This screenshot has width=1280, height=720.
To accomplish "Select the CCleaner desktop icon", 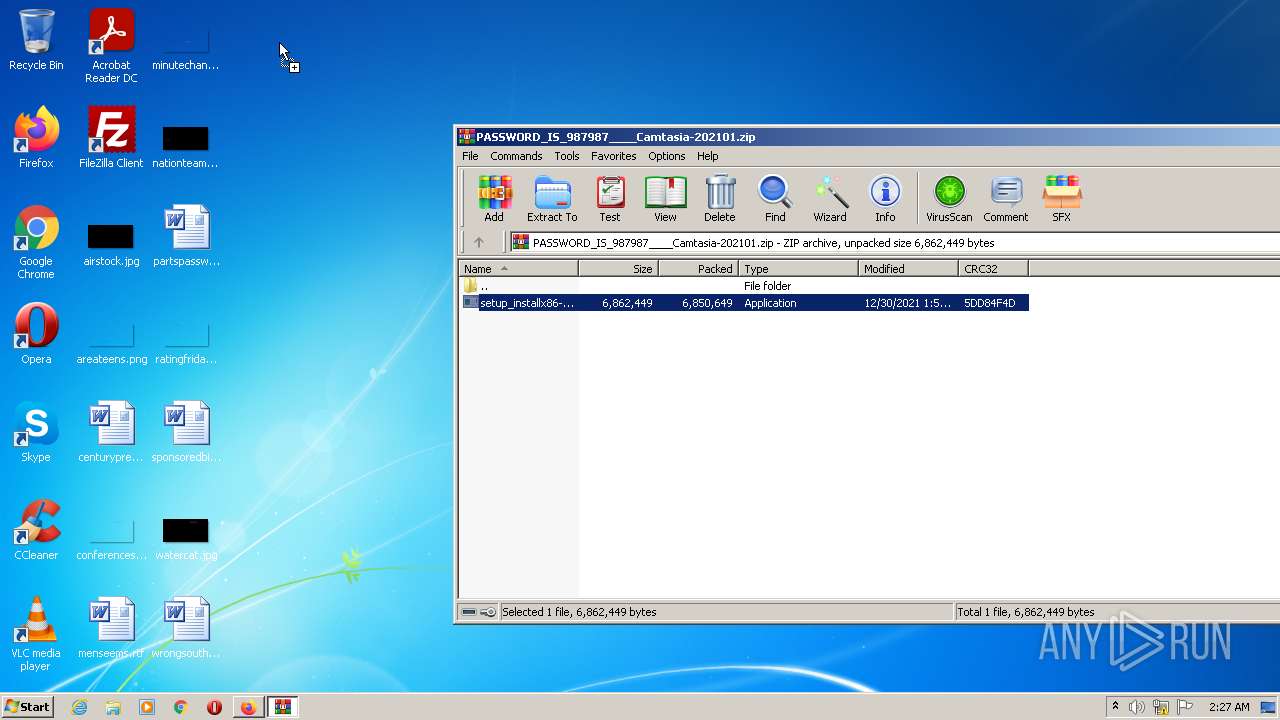I will (36, 530).
